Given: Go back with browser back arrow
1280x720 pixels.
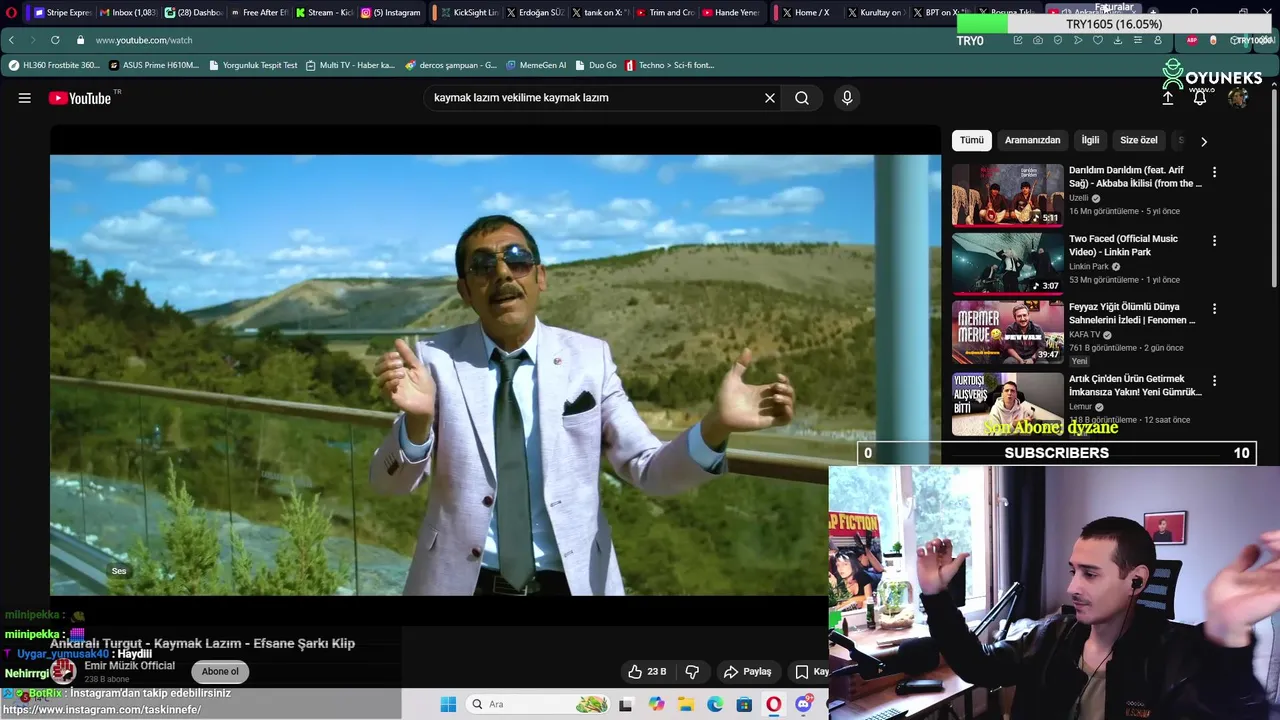Looking at the screenshot, I should pyautogui.click(x=11, y=40).
